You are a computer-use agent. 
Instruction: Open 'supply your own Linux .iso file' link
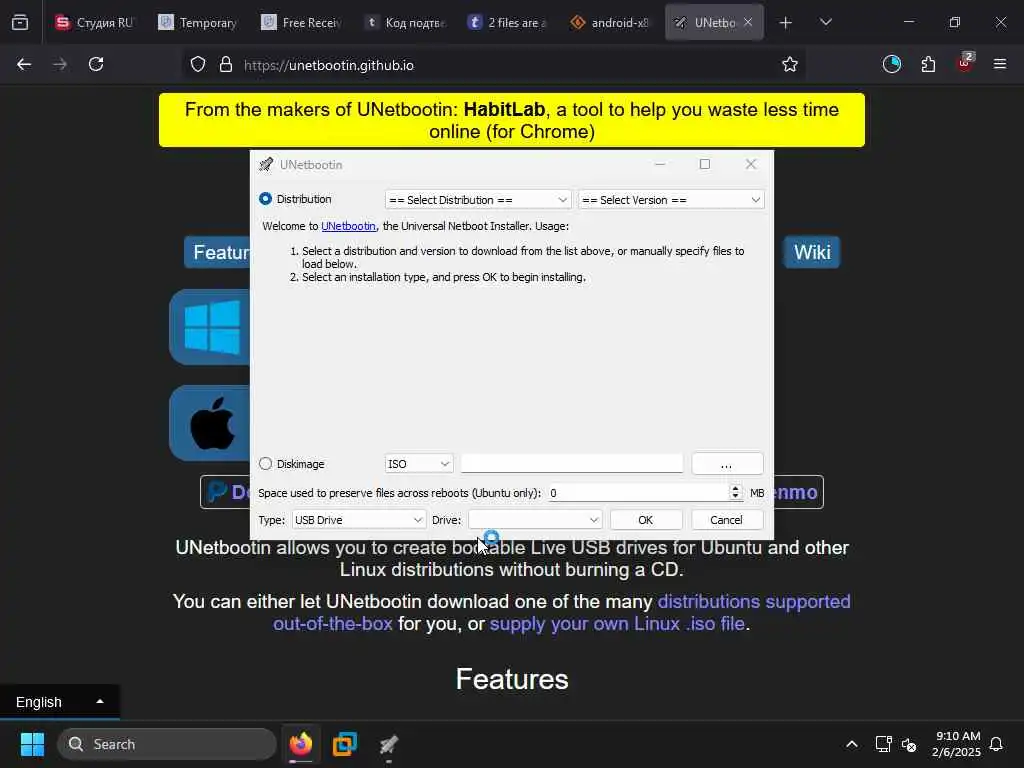coord(617,624)
